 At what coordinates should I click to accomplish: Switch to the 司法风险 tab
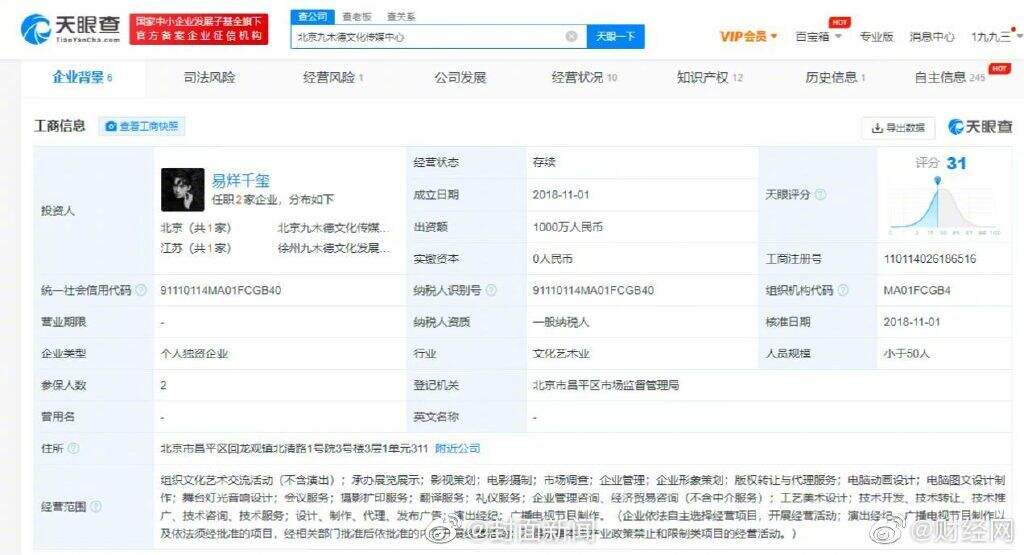click(x=209, y=77)
